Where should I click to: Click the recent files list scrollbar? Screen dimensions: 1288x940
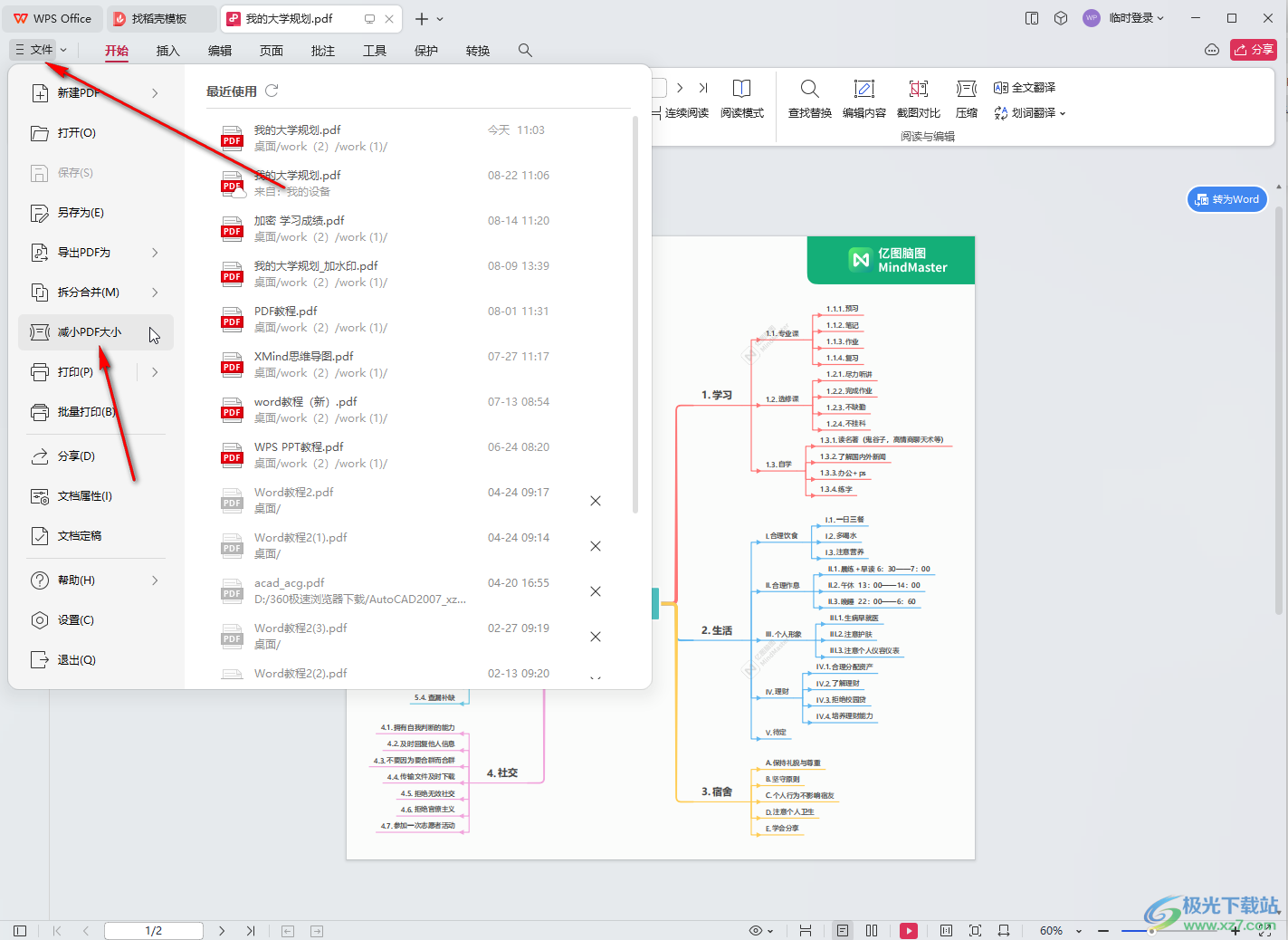(635, 315)
